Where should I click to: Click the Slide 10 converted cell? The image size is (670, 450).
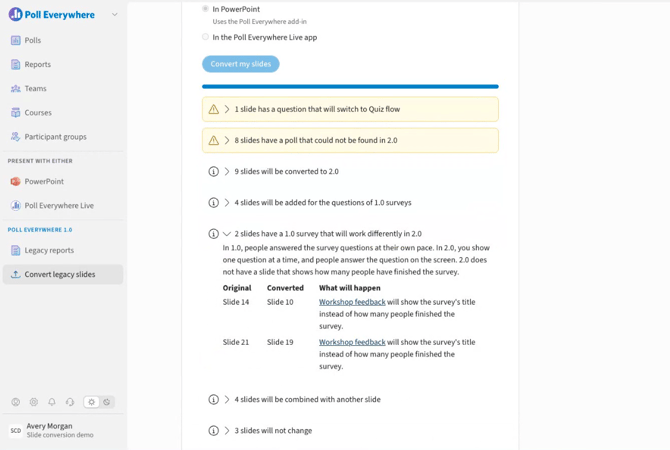click(280, 302)
